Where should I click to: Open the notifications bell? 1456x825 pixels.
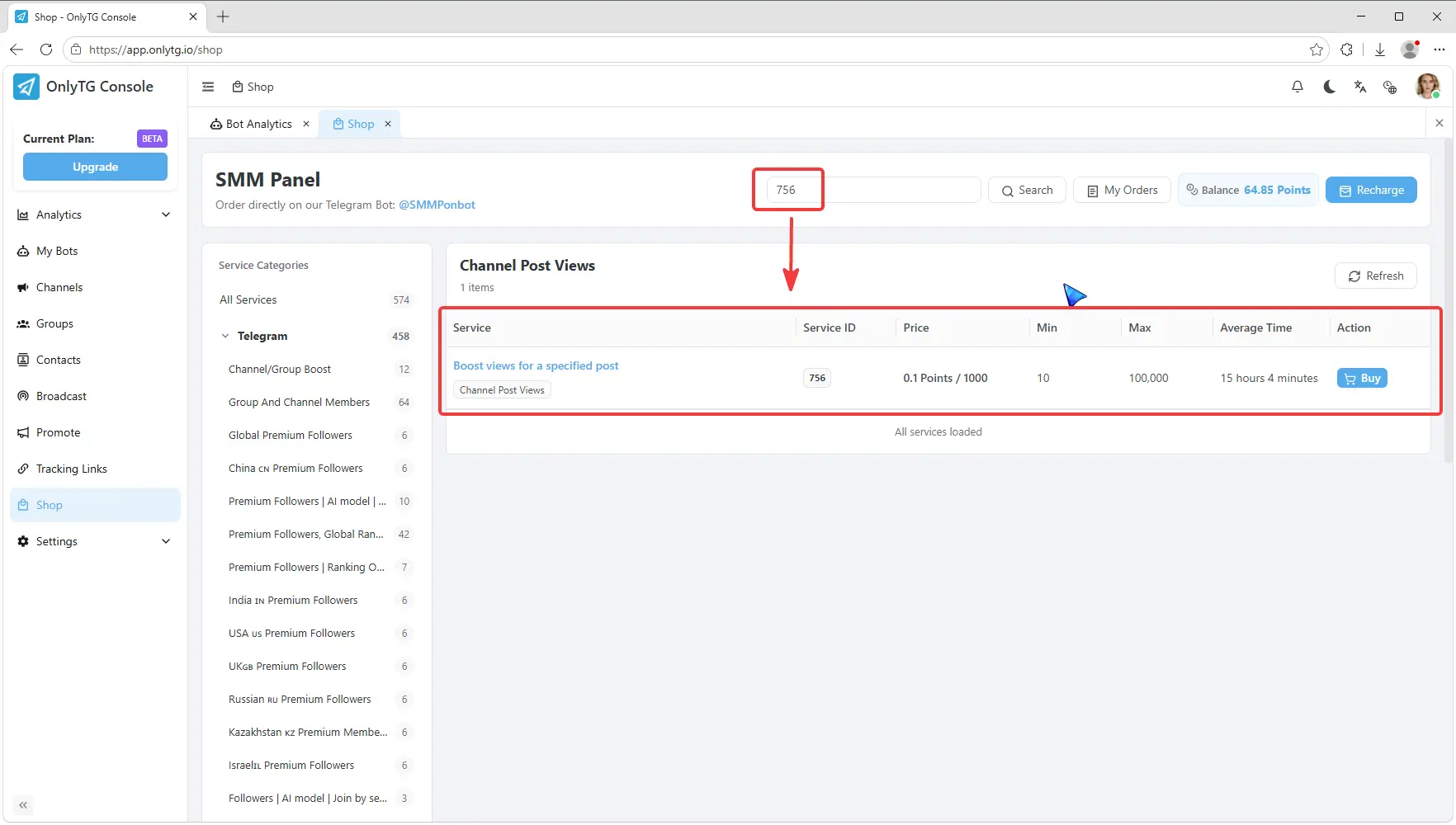1298,87
